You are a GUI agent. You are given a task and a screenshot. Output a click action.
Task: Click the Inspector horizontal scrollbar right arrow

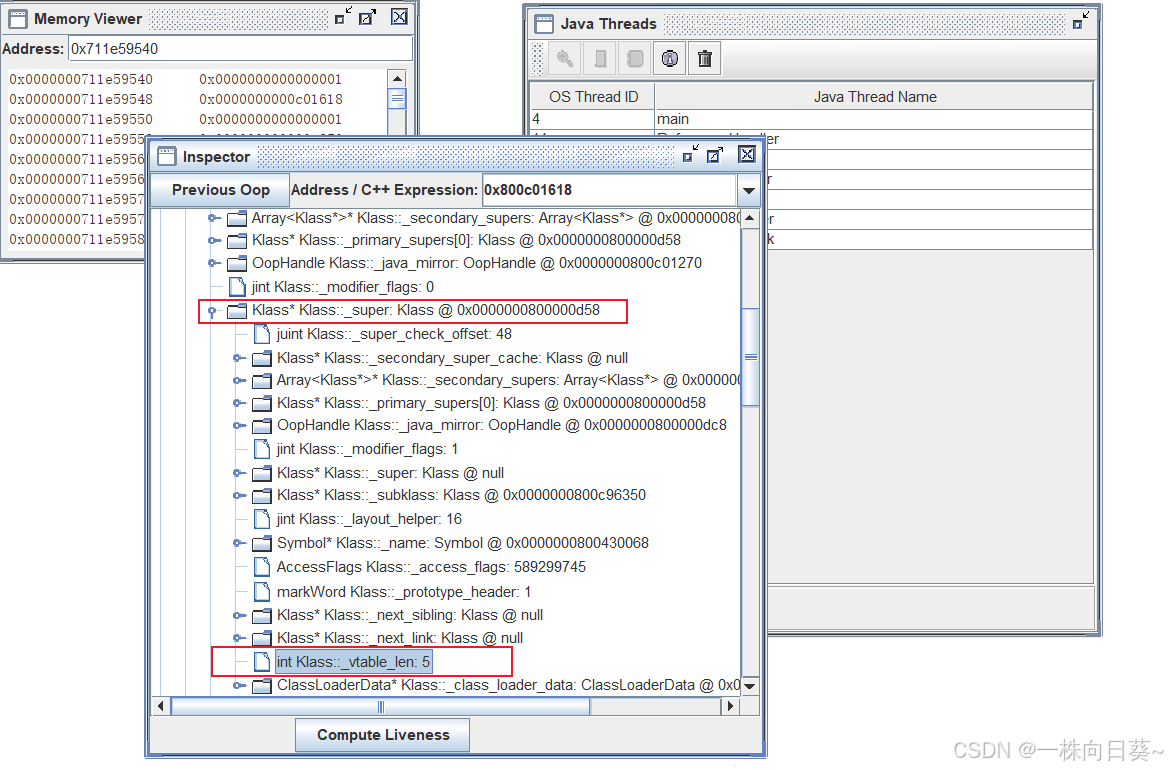coord(731,706)
